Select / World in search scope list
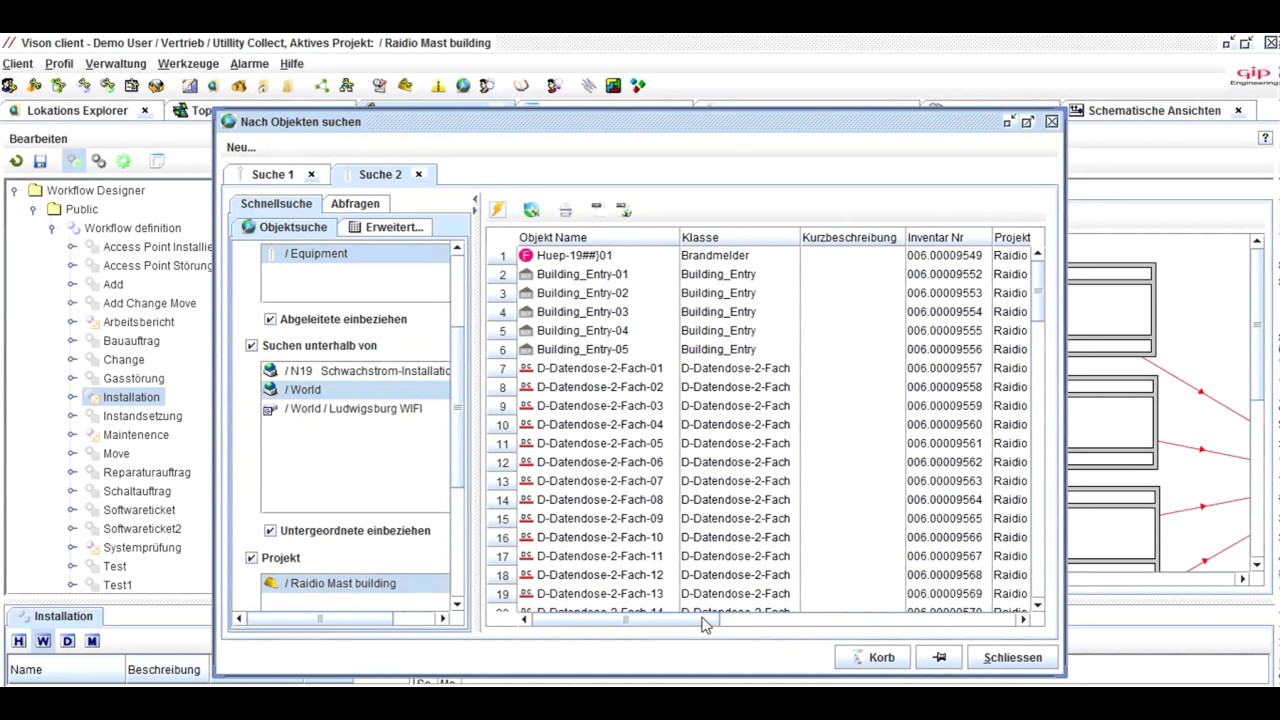The width and height of the screenshot is (1280, 720). pos(355,390)
